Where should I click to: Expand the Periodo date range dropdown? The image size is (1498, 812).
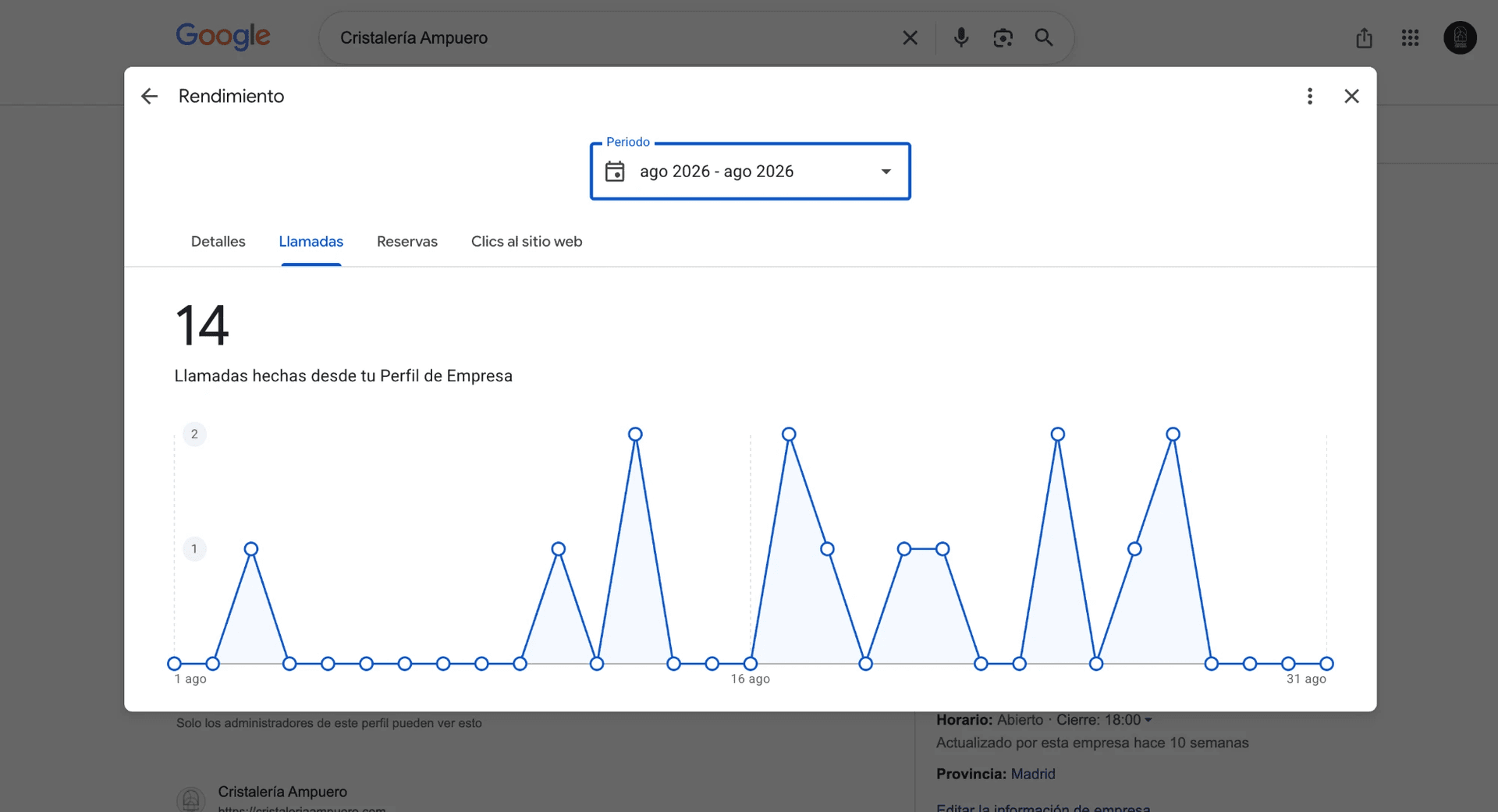coord(886,172)
